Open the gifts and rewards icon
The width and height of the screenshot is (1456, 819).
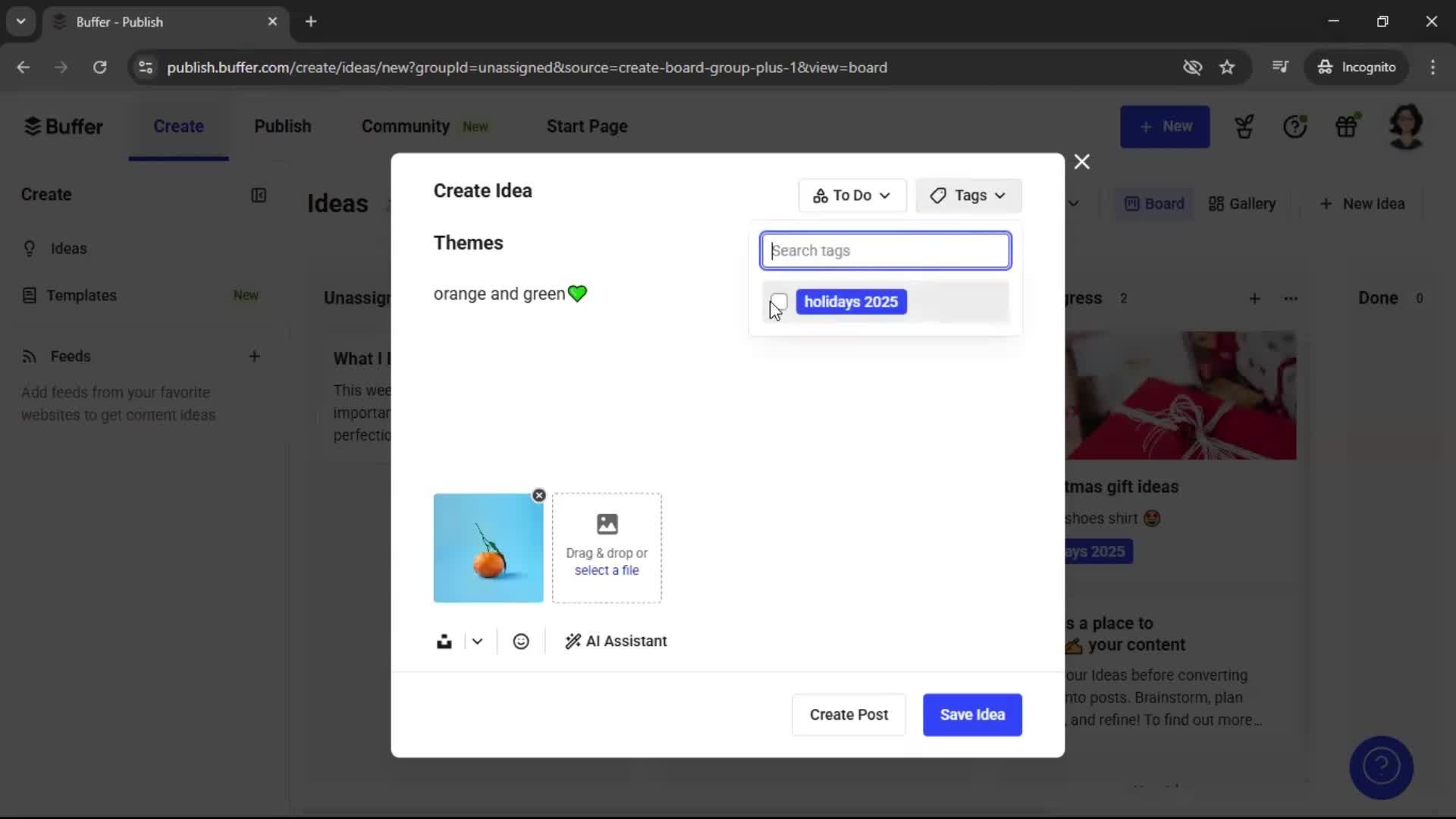[1348, 126]
